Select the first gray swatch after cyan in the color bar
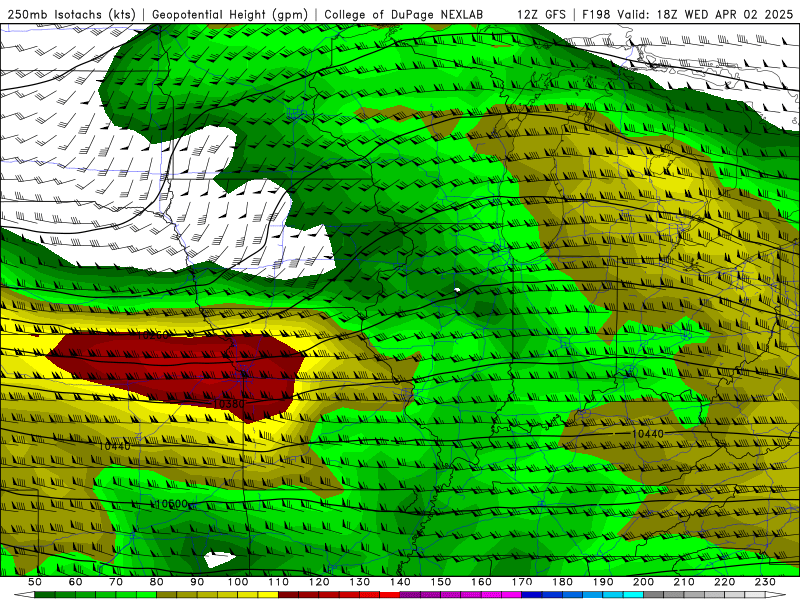The image size is (800, 600). [654, 595]
